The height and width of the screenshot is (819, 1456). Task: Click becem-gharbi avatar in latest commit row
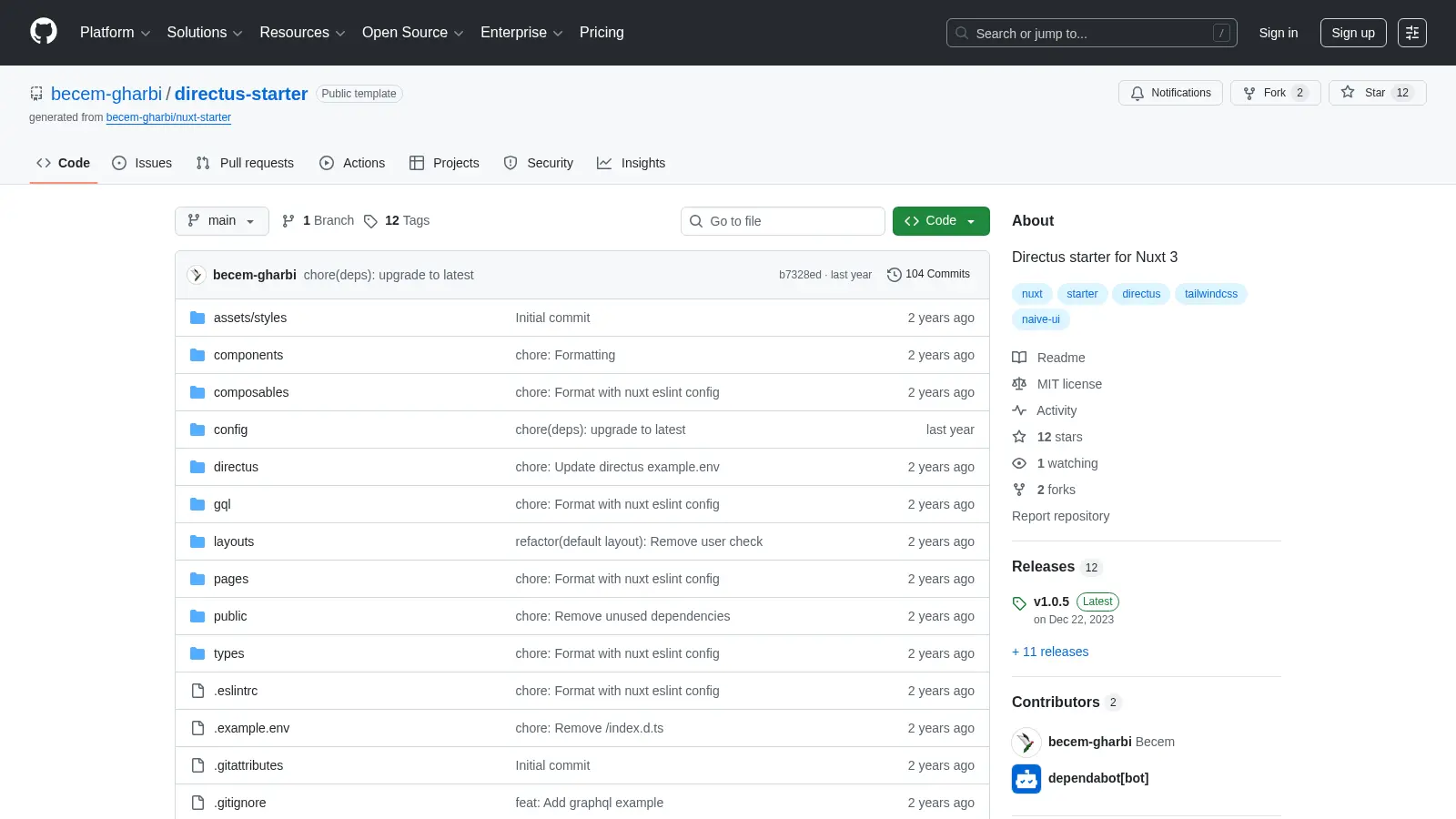[x=197, y=275]
